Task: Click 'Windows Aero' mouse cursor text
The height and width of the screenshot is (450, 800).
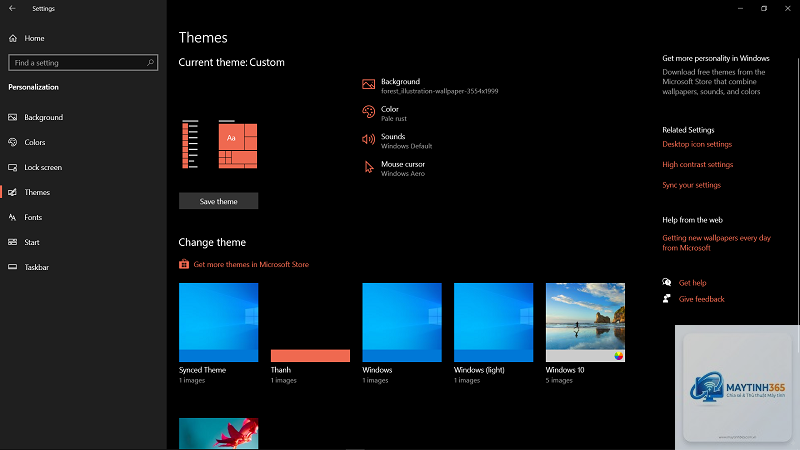Action: click(x=403, y=174)
